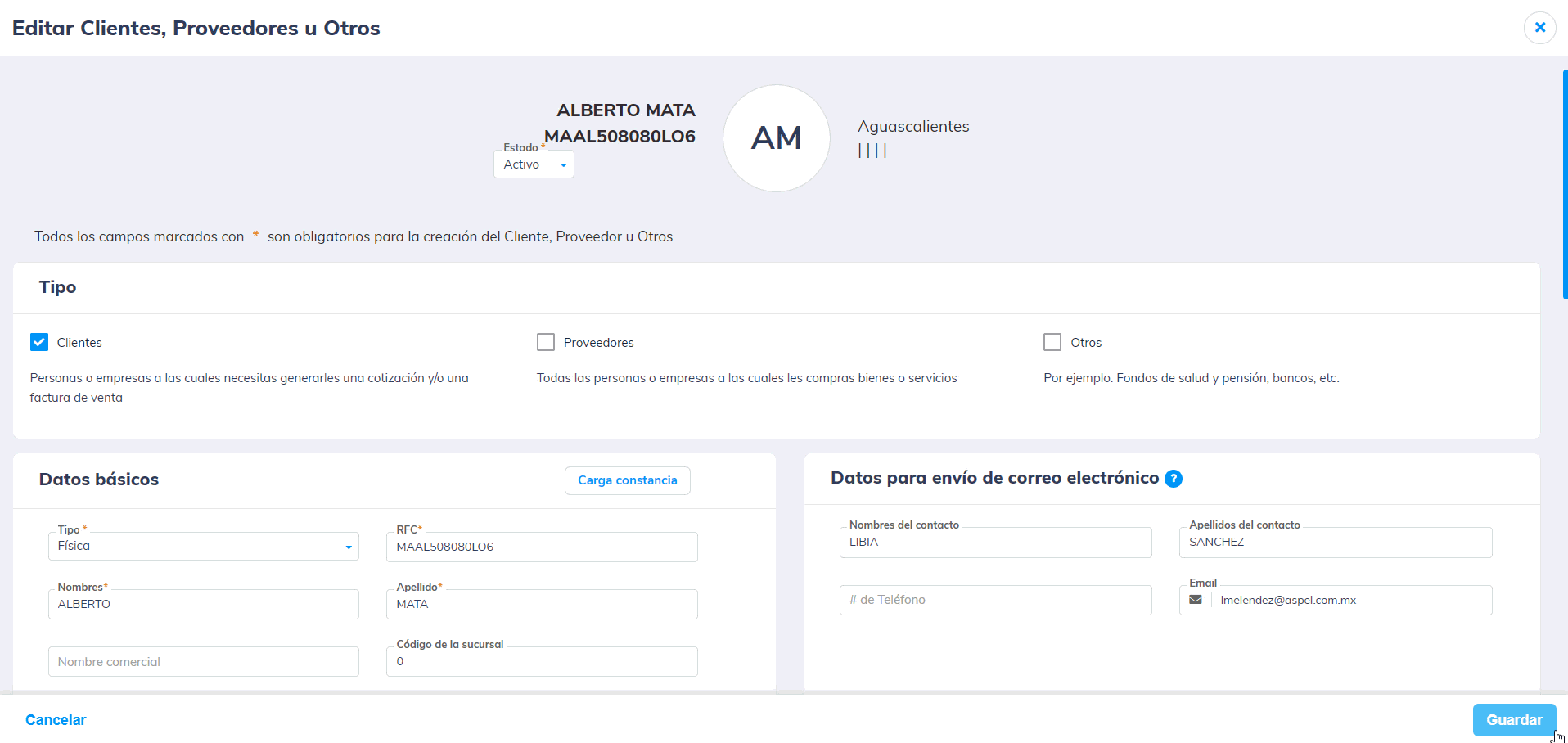Expand the Tipo dropdown set to Física
The height and width of the screenshot is (743, 1568).
pos(203,547)
